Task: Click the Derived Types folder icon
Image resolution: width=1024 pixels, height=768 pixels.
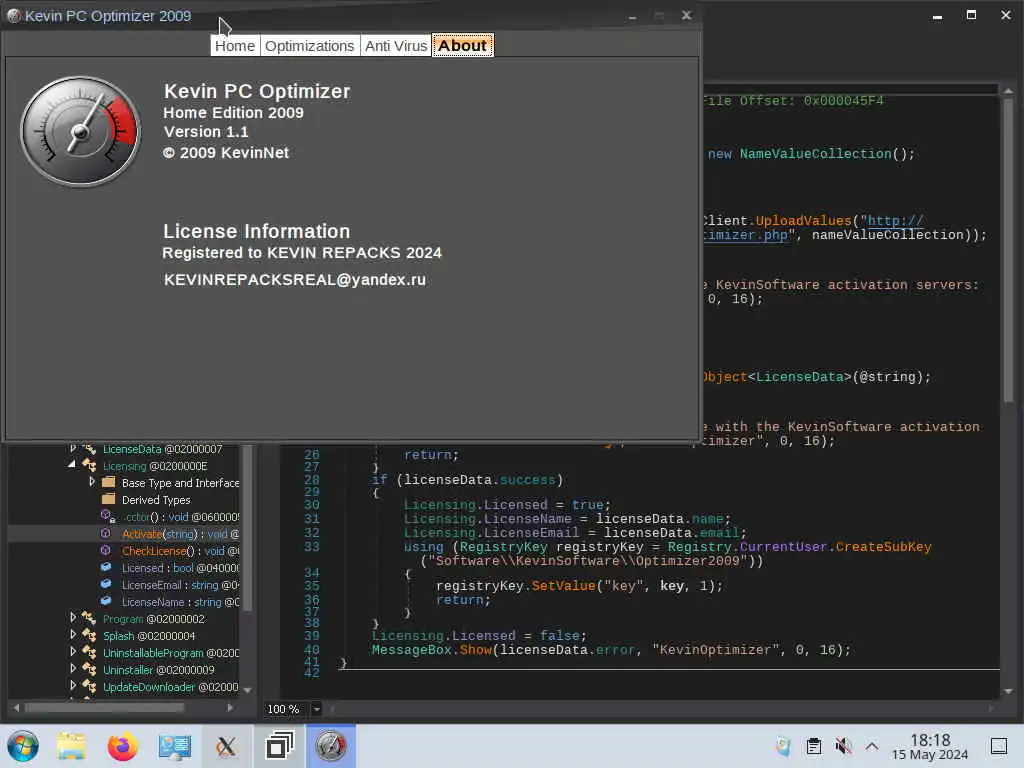Action: click(109, 499)
